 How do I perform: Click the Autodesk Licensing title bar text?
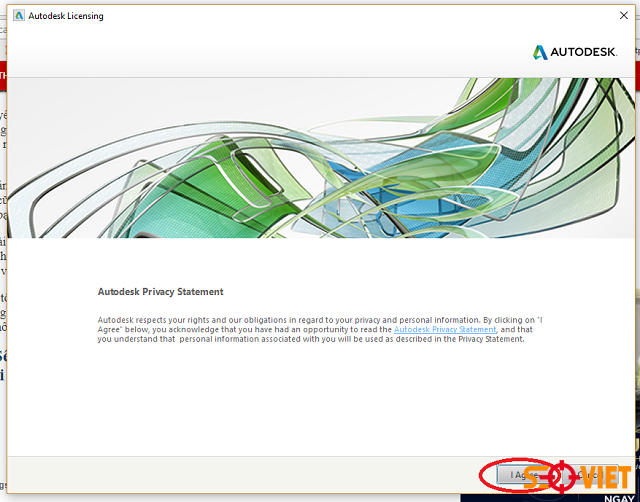[66, 16]
